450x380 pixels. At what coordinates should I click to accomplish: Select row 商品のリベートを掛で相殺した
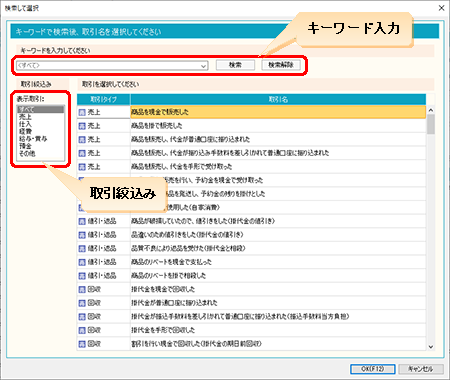tap(252, 276)
